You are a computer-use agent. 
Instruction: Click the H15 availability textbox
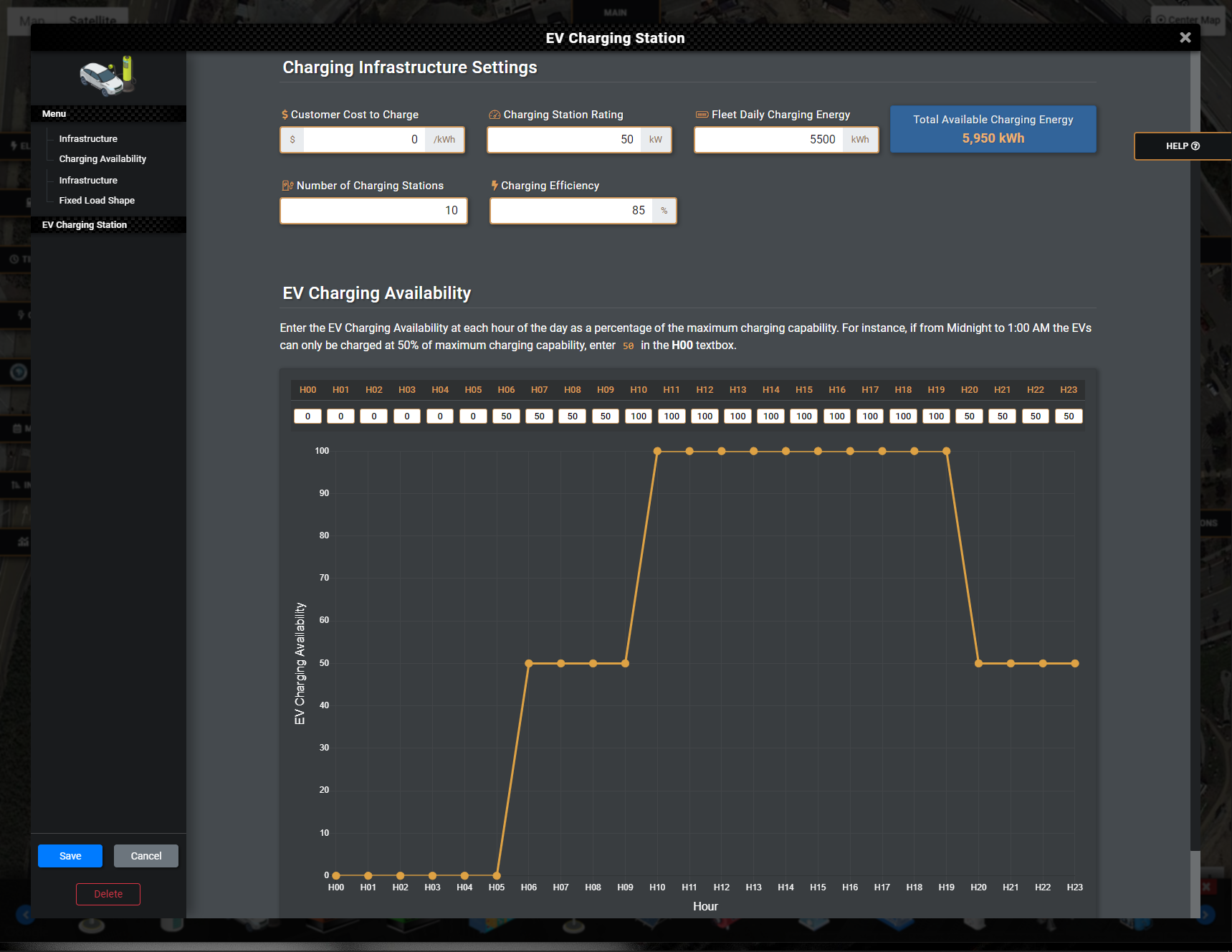point(804,416)
